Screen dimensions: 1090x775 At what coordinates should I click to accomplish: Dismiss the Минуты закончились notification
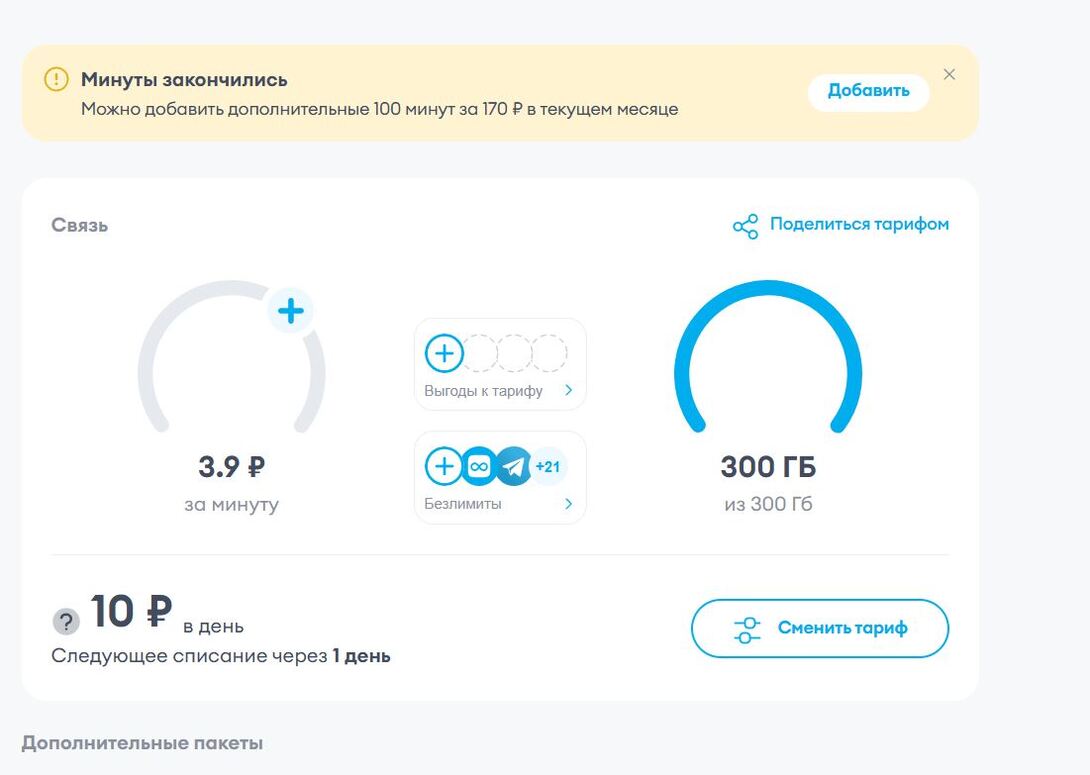[x=949, y=75]
